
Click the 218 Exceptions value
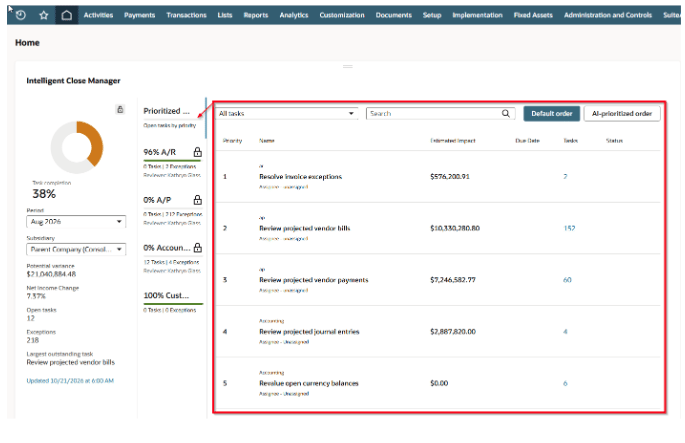pos(32,340)
